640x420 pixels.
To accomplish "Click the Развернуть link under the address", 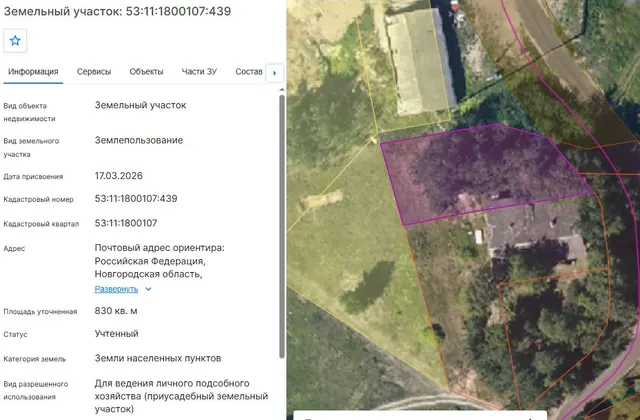I will pos(116,289).
